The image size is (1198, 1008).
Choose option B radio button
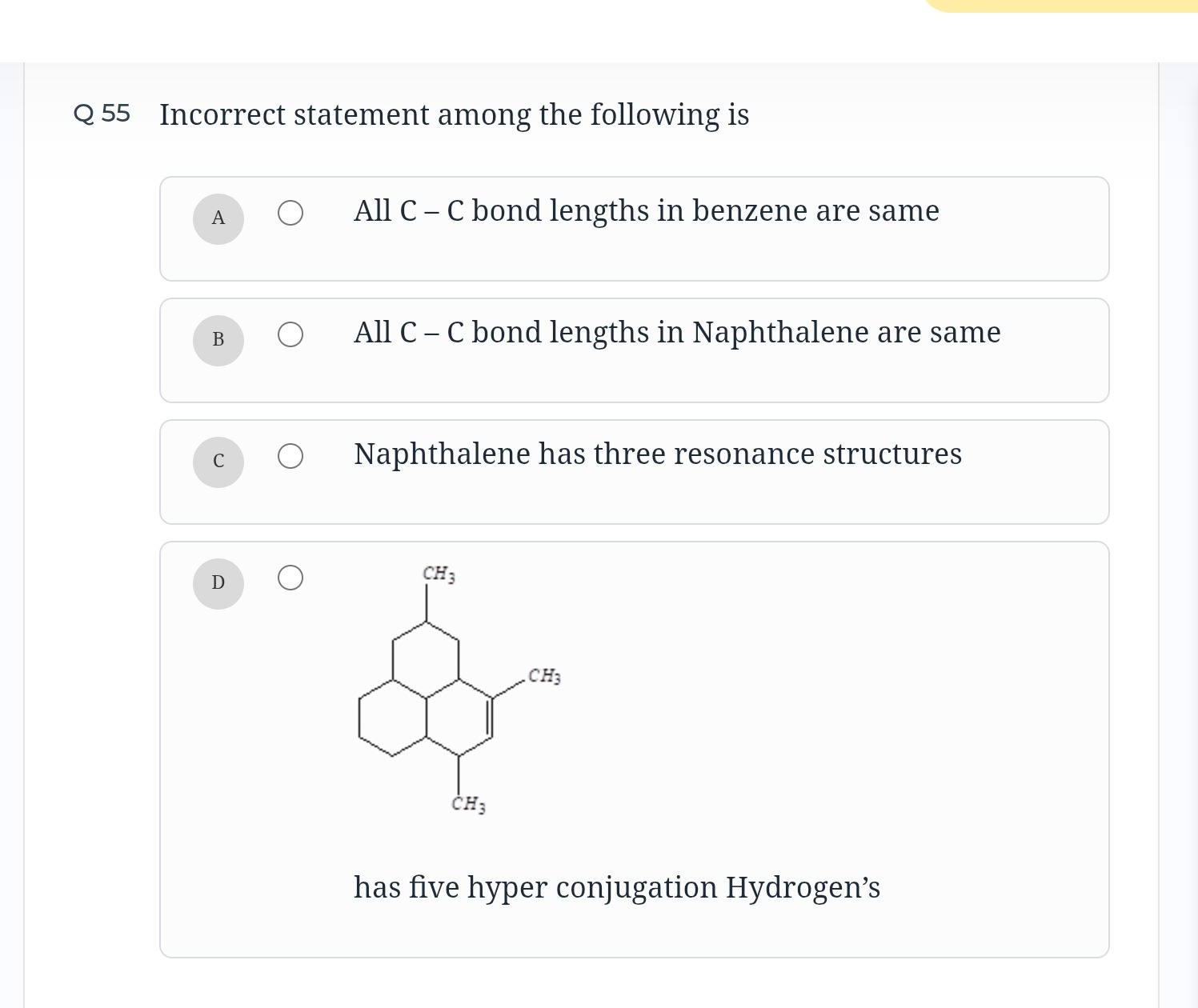pyautogui.click(x=290, y=334)
